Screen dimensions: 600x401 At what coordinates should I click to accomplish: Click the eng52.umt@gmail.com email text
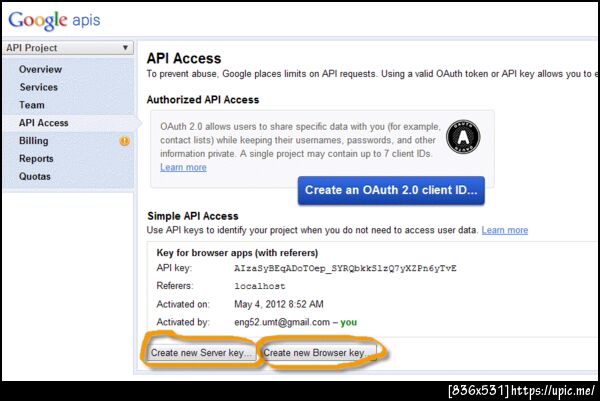282,322
